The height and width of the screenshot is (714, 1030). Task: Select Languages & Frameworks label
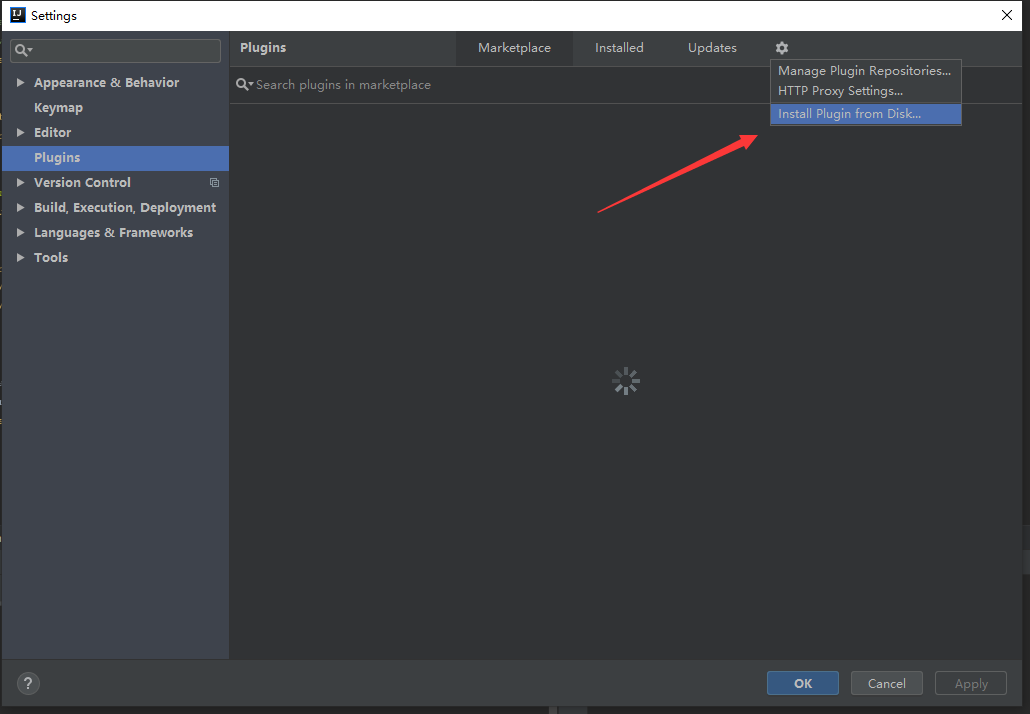point(114,233)
